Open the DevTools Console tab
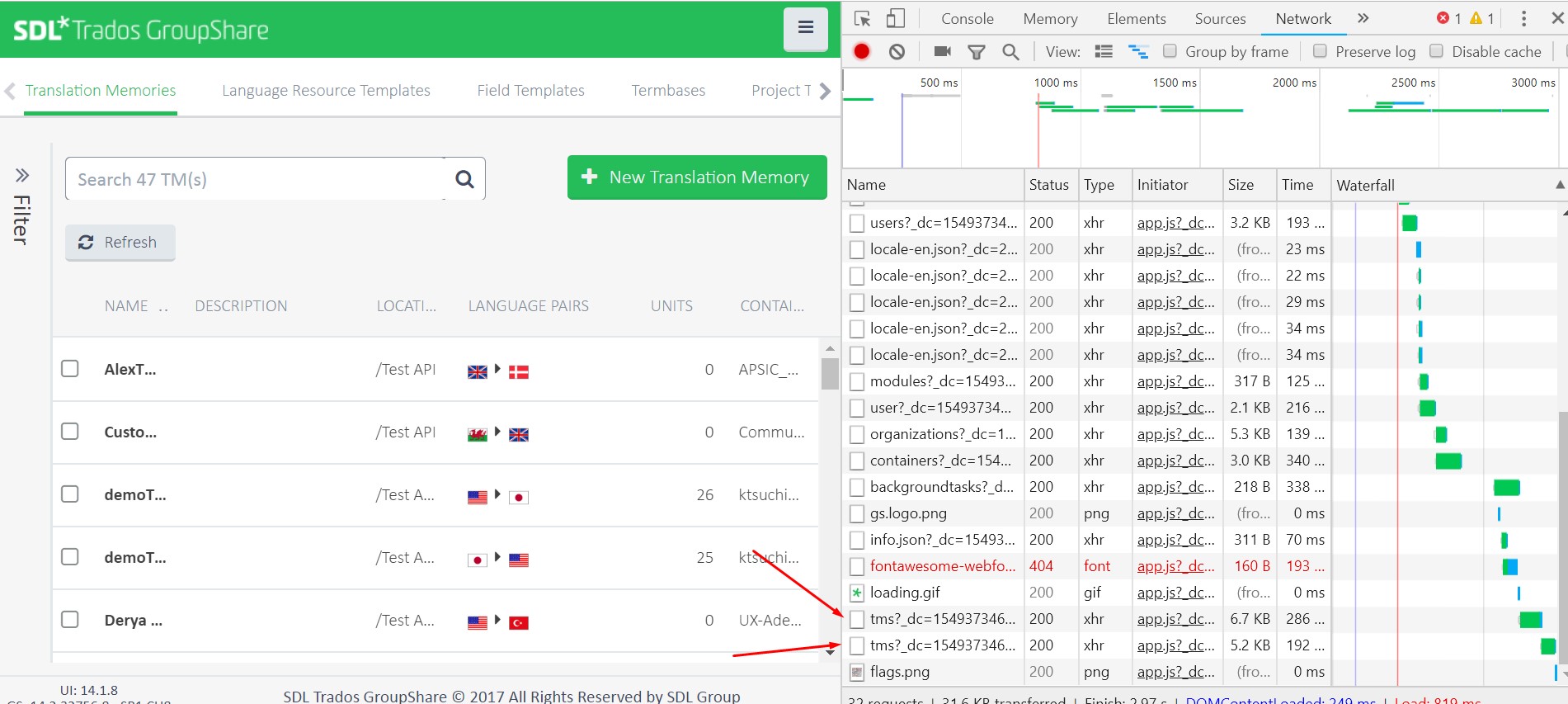Screen dimensions: 1568x704 point(967,18)
